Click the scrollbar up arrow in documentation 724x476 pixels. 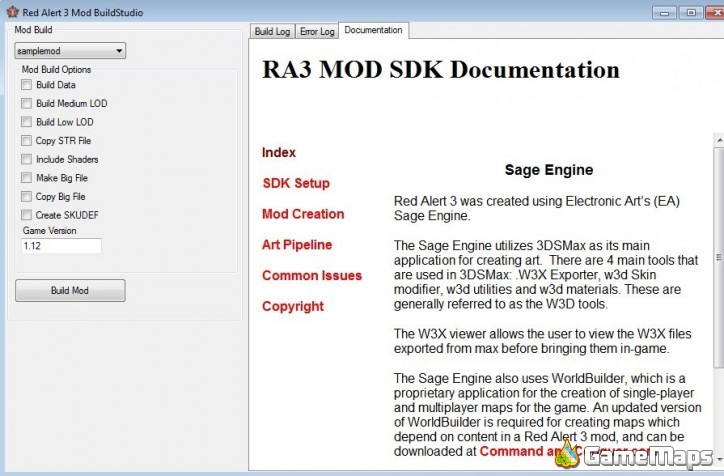point(719,139)
